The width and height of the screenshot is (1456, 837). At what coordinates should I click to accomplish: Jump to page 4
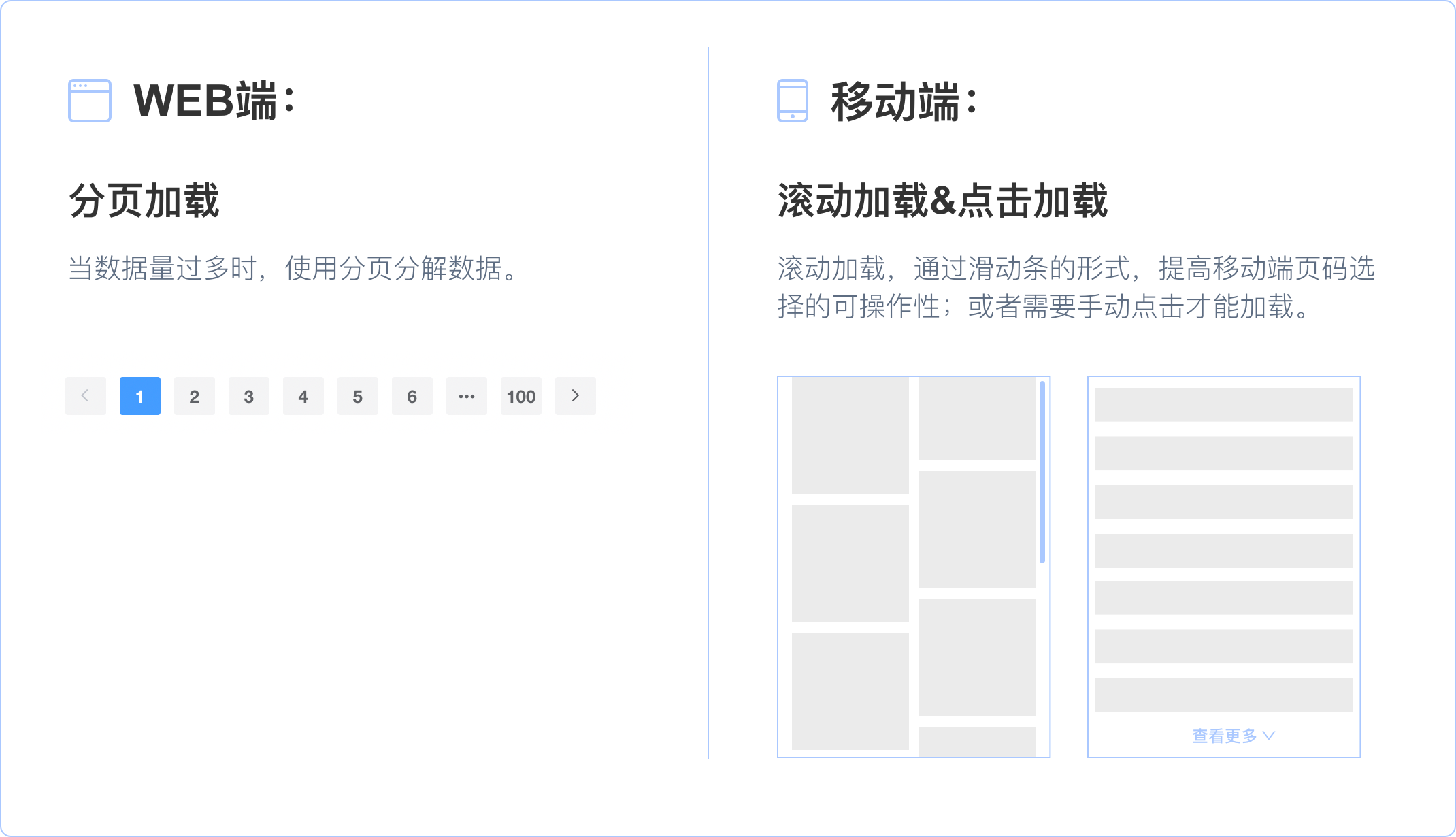[x=303, y=396]
